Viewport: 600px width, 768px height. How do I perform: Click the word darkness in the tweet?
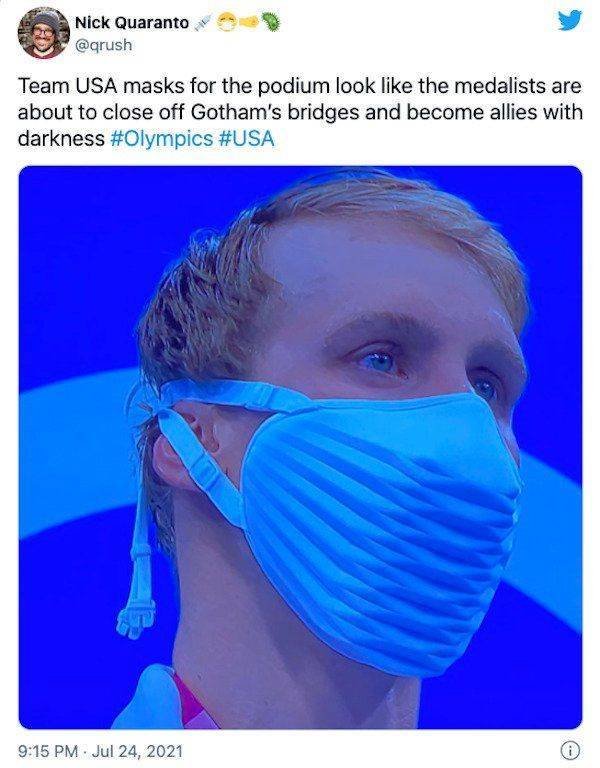pos(61,139)
